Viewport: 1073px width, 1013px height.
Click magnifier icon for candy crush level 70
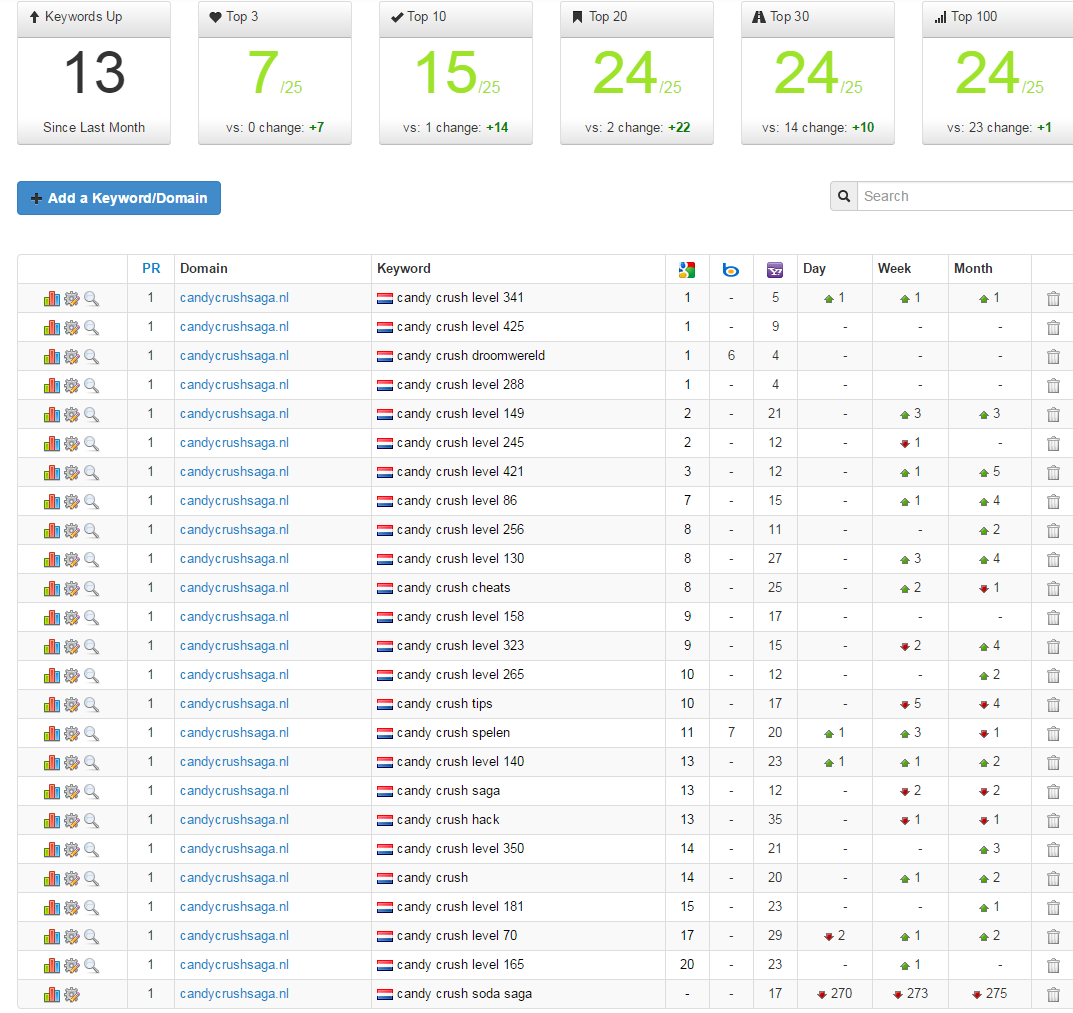click(x=91, y=936)
